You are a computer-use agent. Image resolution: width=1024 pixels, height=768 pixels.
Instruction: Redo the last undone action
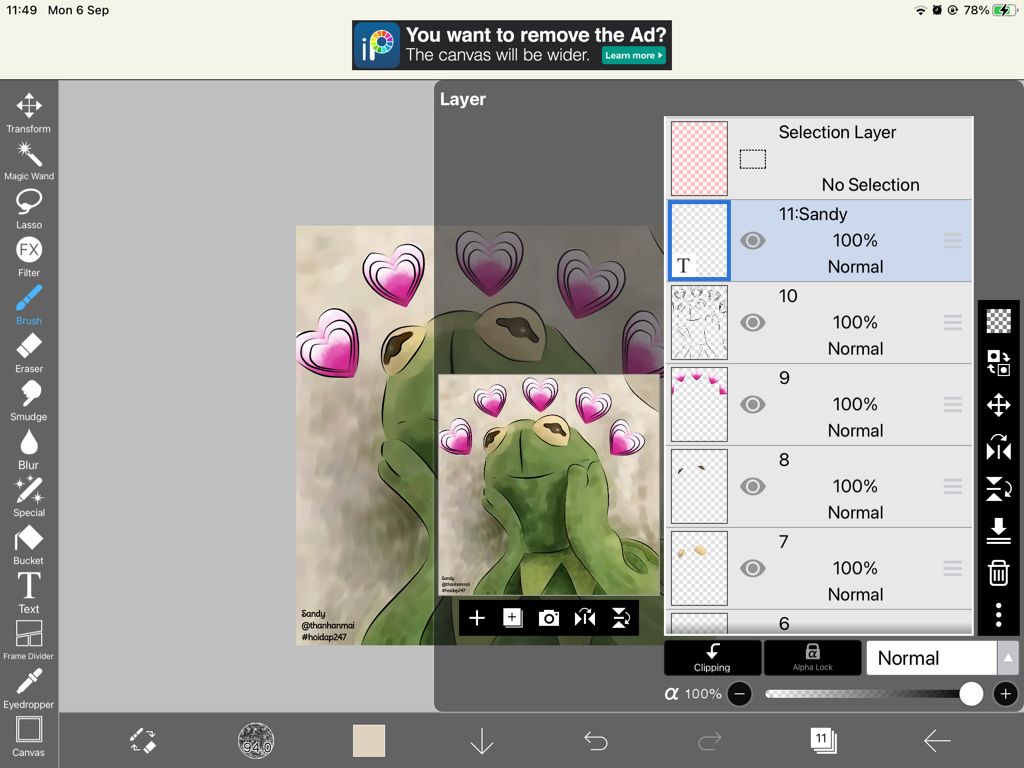click(710, 741)
